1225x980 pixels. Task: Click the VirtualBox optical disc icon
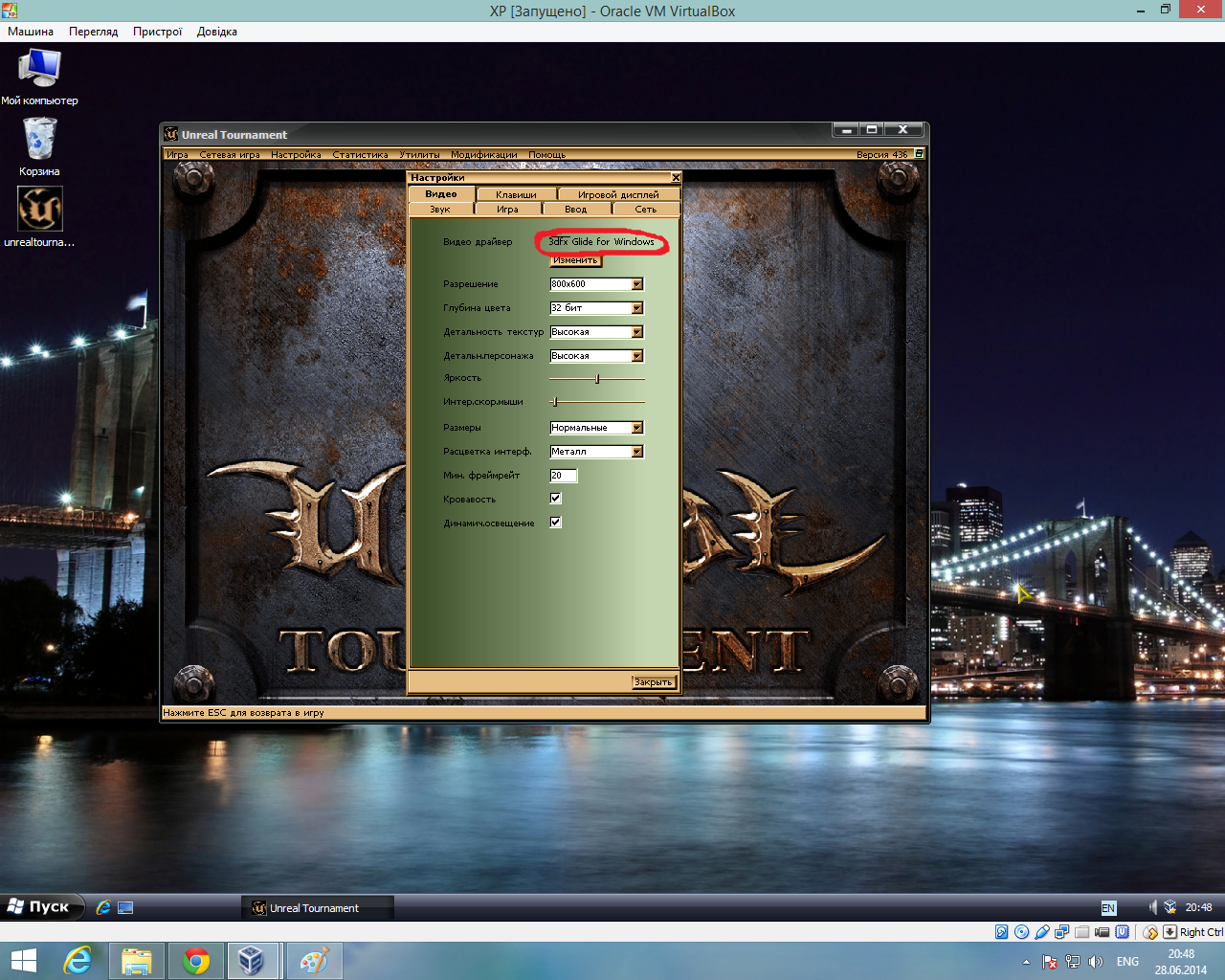pos(1022,932)
